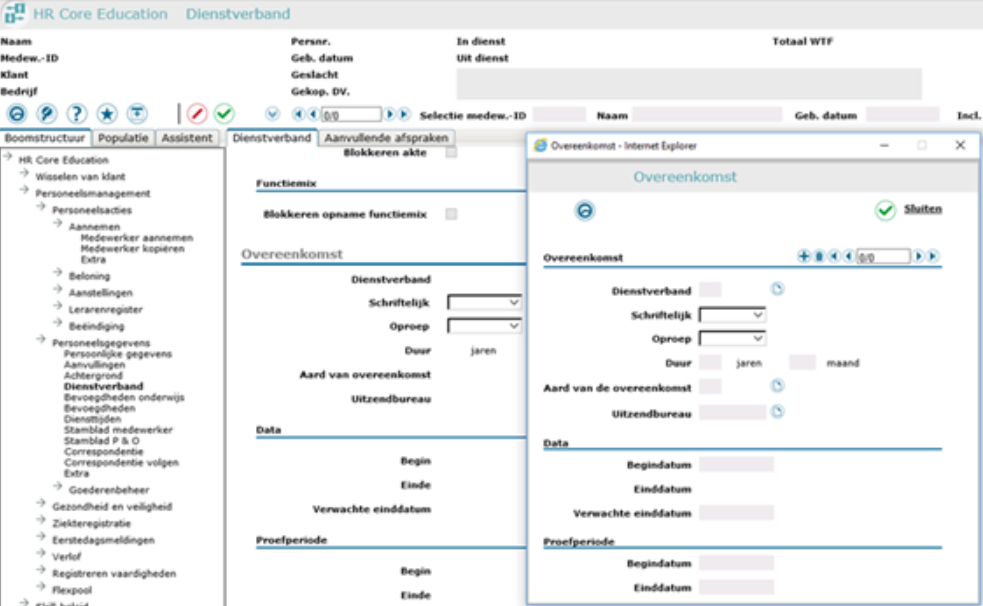
Task: Click the red cancel edit icon
Action: 197,114
